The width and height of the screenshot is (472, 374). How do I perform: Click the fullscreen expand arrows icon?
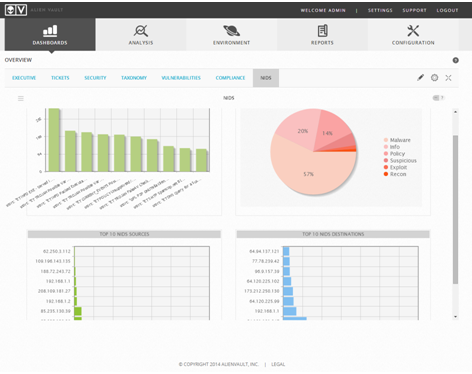point(448,78)
